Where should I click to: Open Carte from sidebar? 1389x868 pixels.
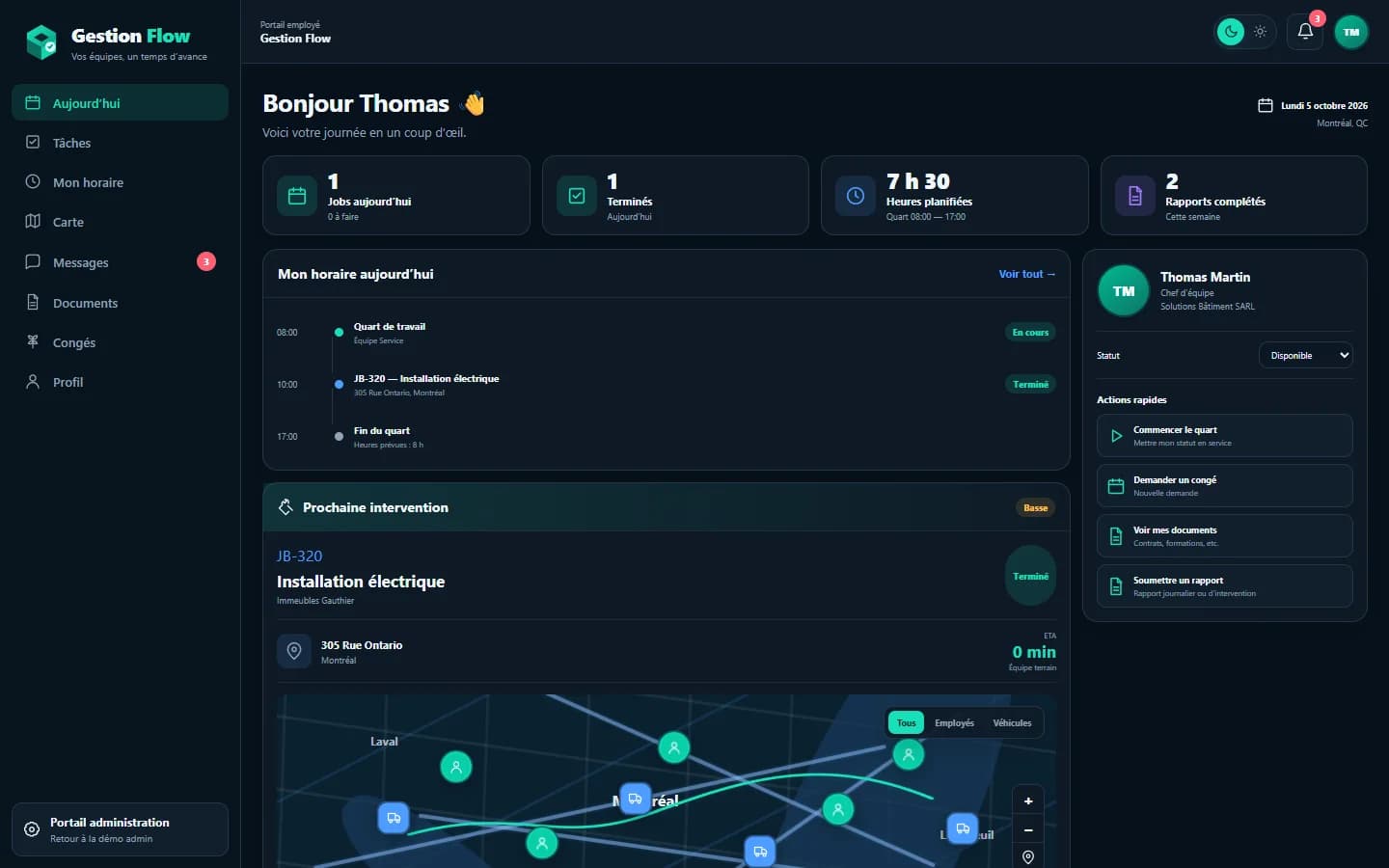pyautogui.click(x=120, y=222)
